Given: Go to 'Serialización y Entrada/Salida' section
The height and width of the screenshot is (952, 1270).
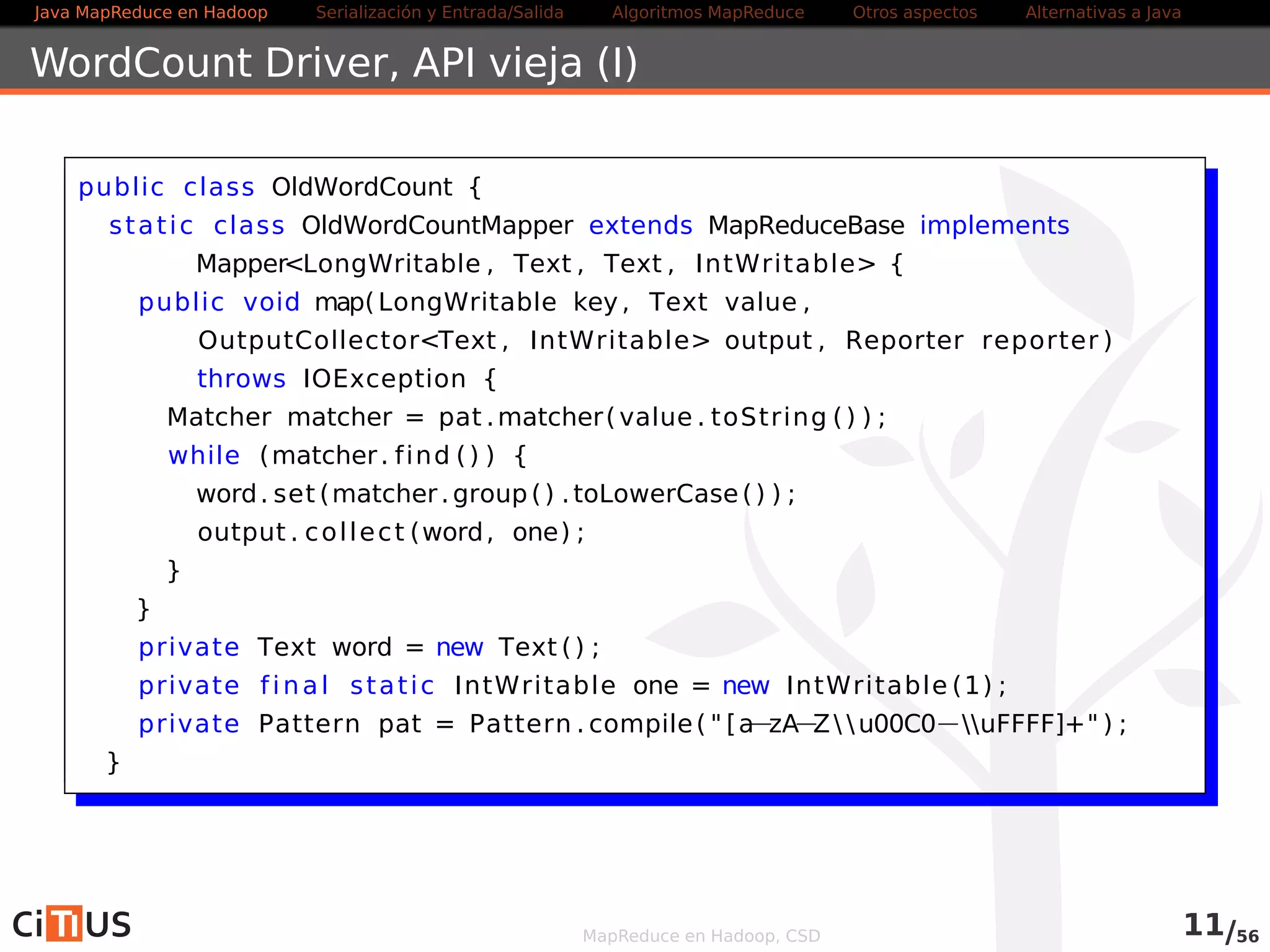Looking at the screenshot, I should 440,12.
